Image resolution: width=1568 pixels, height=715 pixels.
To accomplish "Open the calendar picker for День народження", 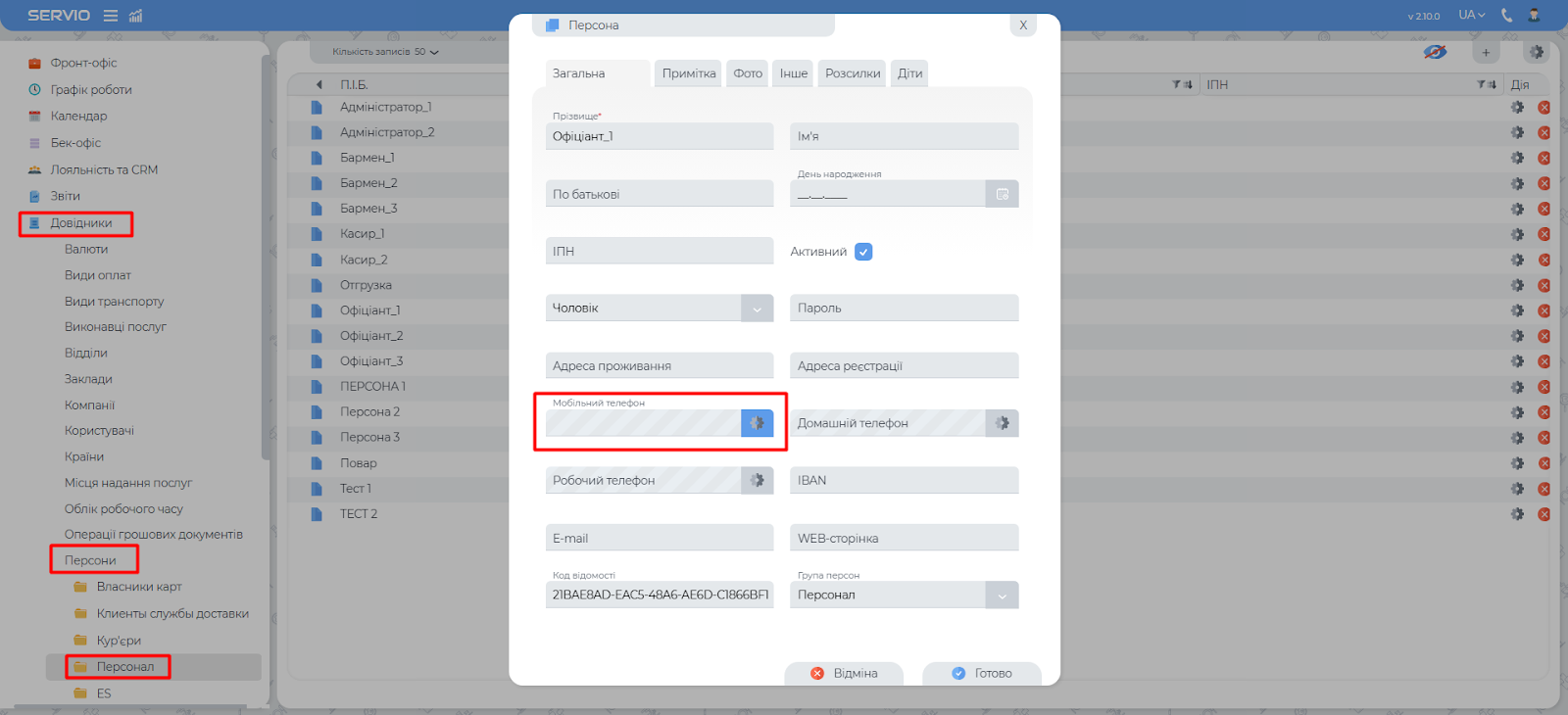I will tap(1002, 194).
